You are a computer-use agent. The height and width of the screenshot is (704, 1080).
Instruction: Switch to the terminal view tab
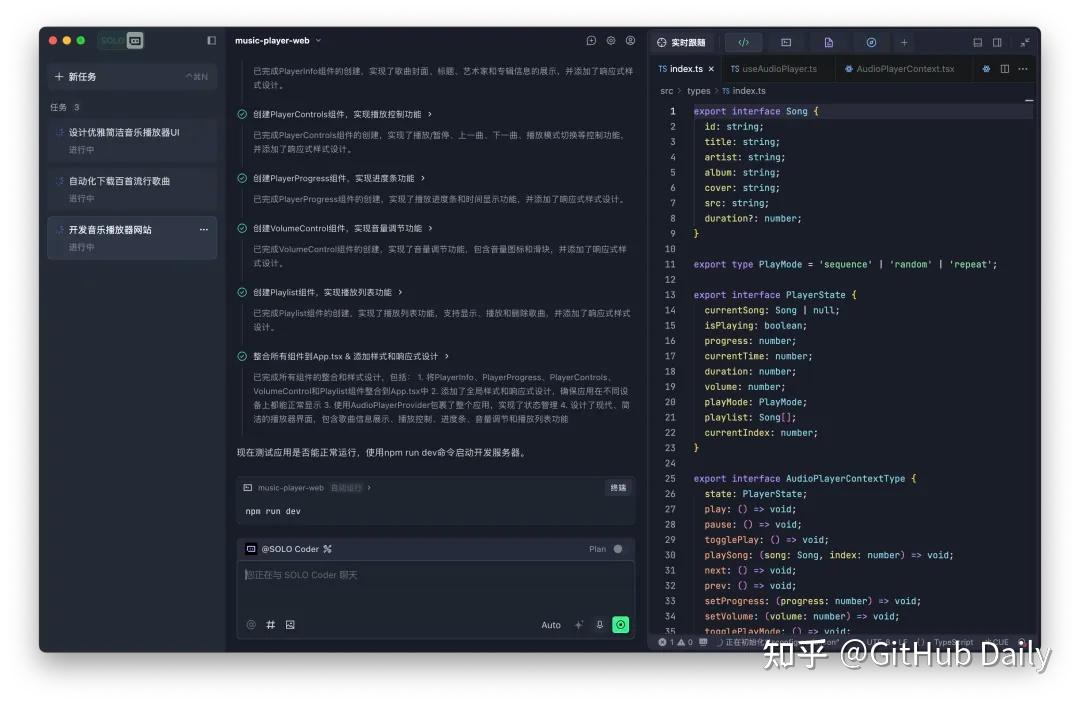pos(786,43)
